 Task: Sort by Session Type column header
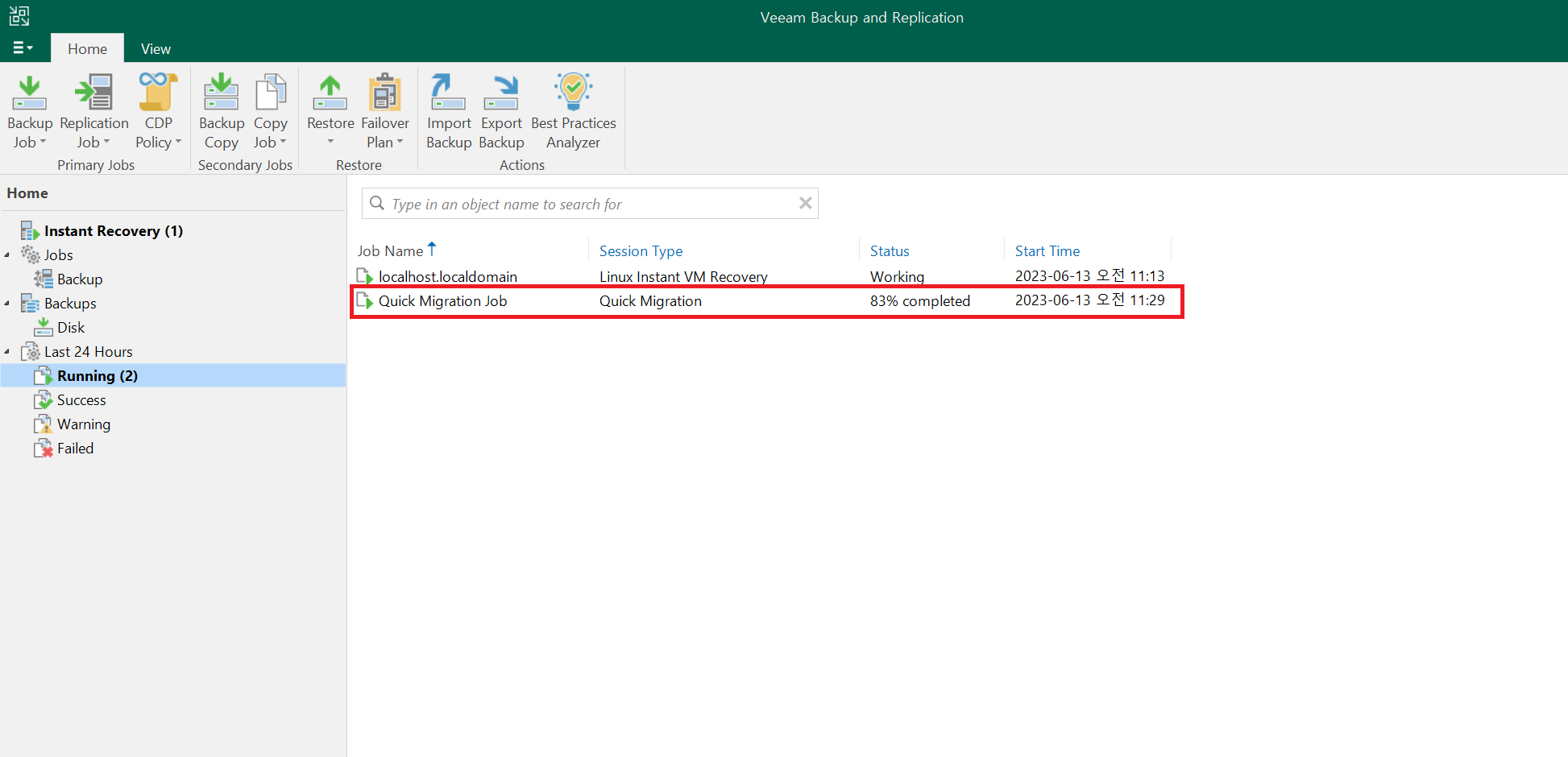[641, 251]
